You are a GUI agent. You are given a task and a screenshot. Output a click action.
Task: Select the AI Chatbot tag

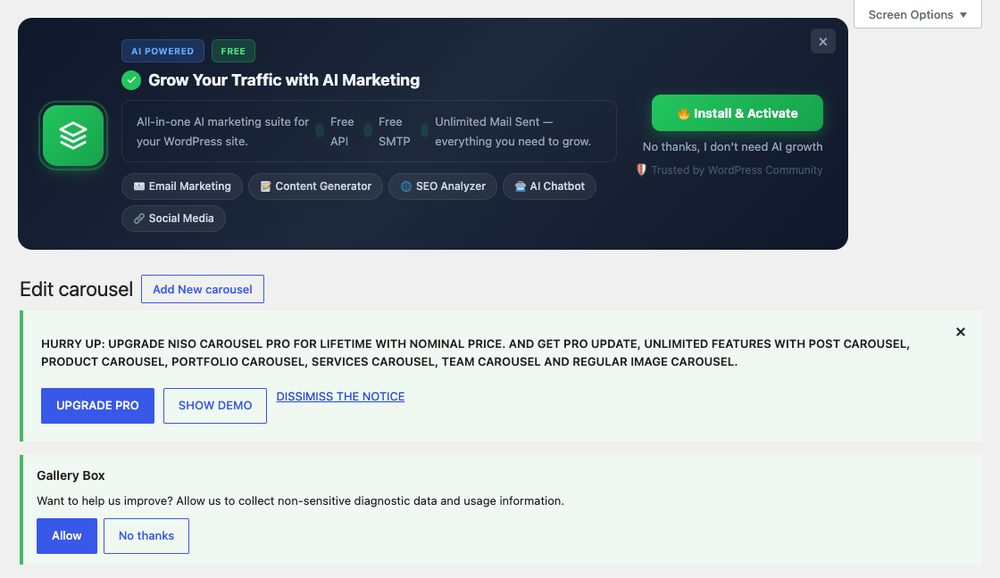tap(549, 186)
